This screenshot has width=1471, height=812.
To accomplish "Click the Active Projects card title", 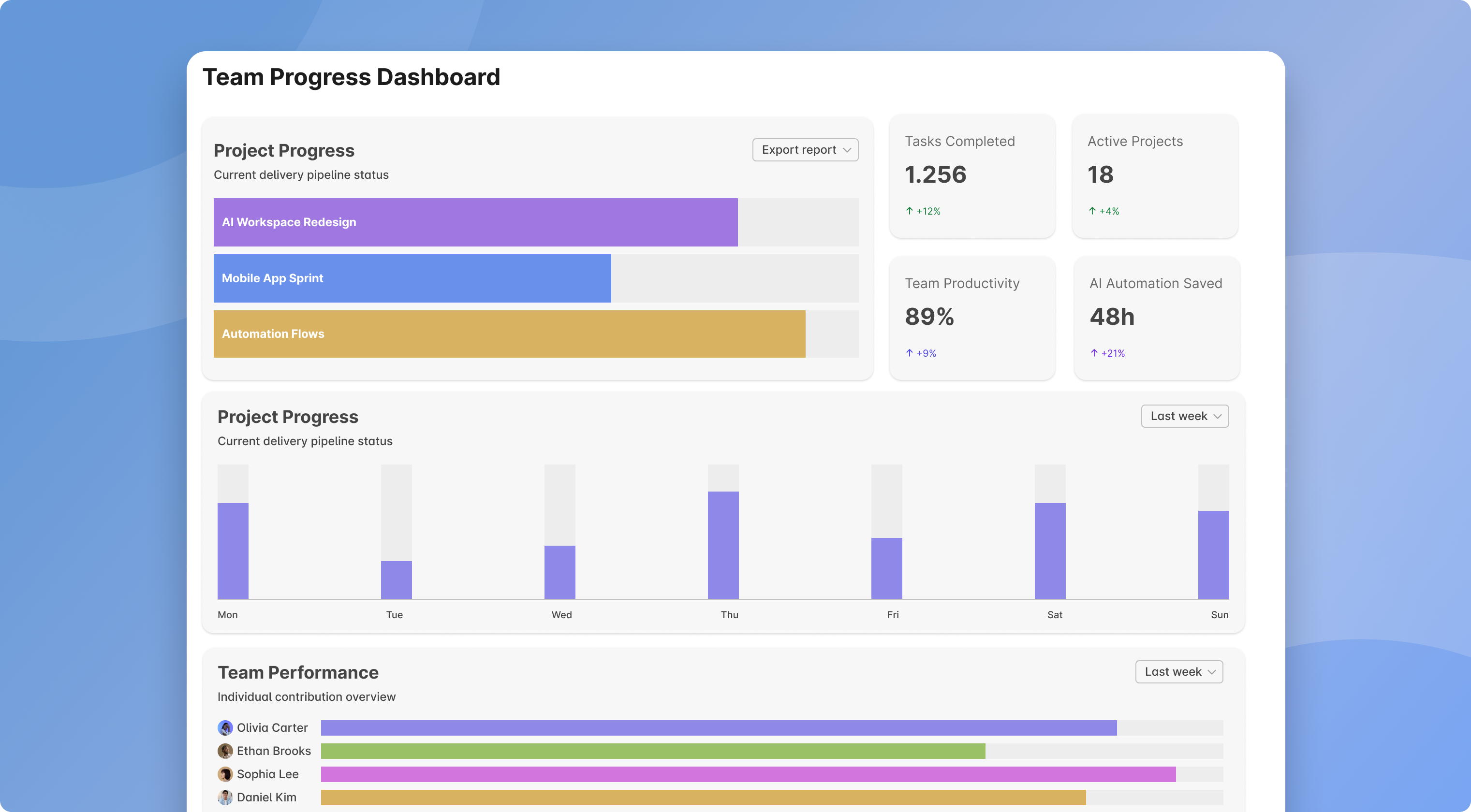I will [1135, 141].
